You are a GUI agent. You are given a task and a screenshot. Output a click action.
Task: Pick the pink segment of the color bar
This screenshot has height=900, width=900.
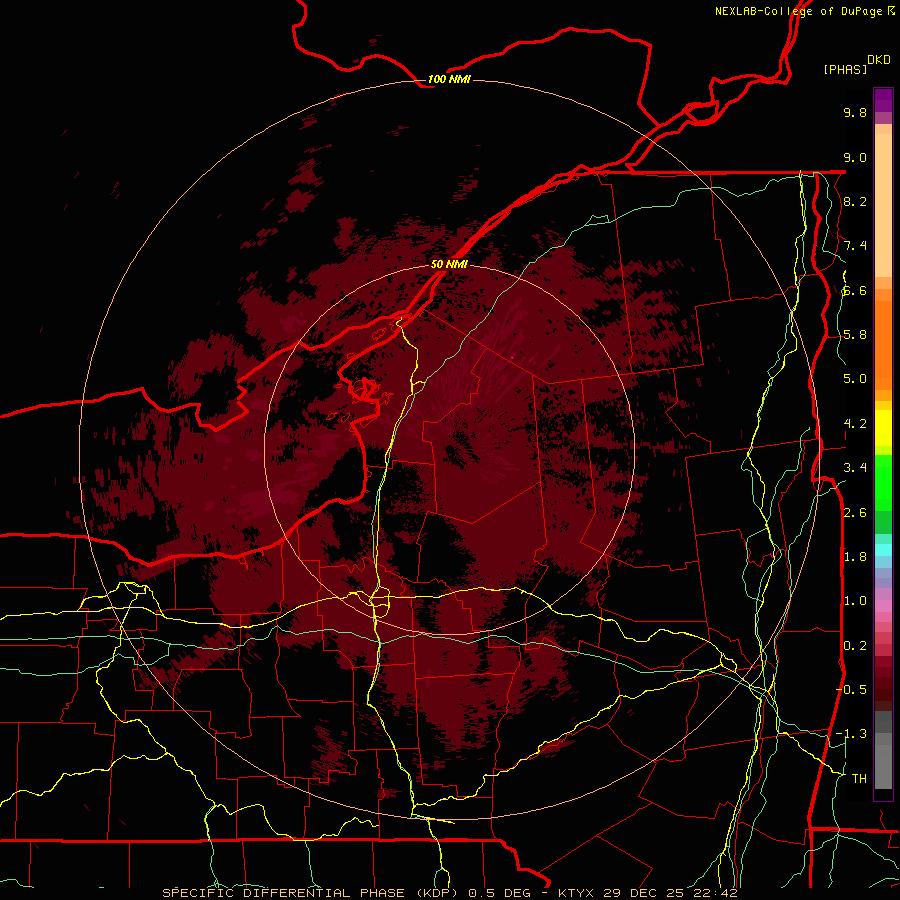tap(883, 606)
